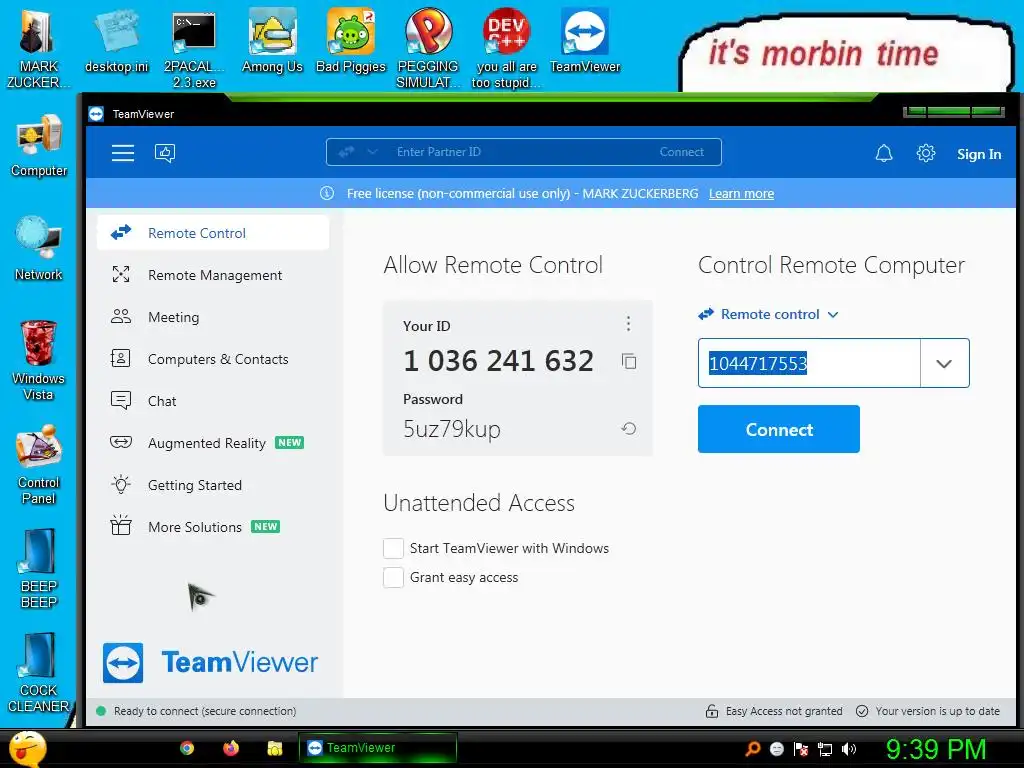Open the hamburger menu in TeamViewer
1024x768 pixels.
tap(123, 153)
